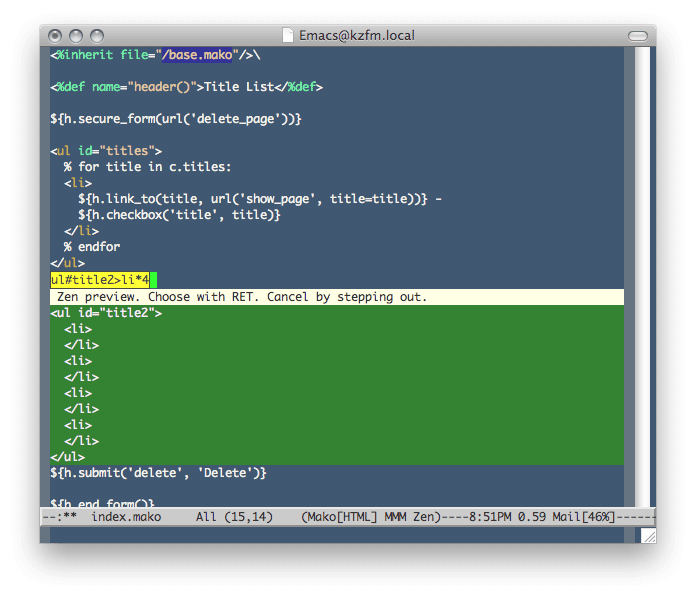Click the document proxy icon in title bar
Image resolution: width=696 pixels, height=598 pixels.
point(288,35)
